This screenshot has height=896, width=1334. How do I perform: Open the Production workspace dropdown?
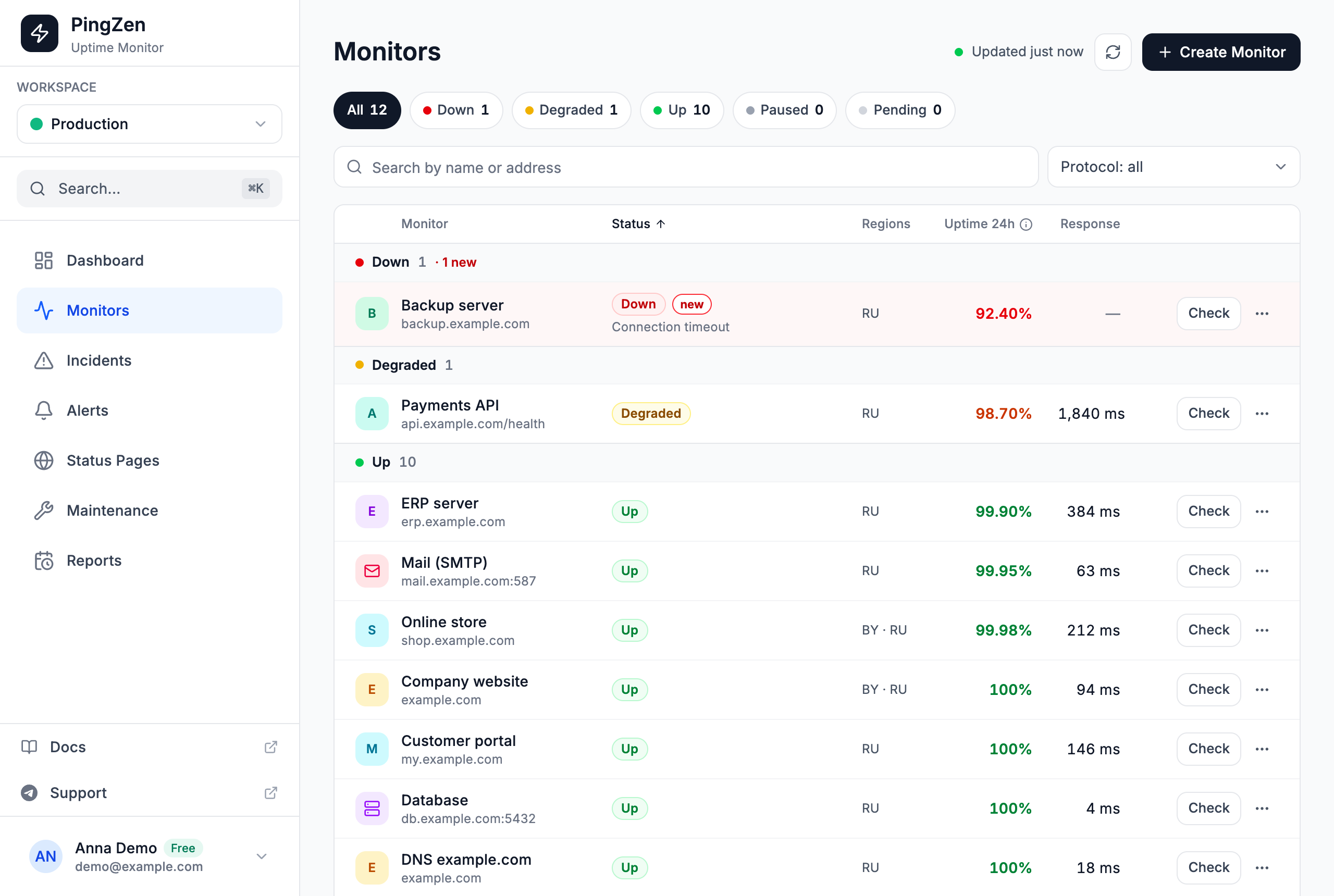pos(149,124)
